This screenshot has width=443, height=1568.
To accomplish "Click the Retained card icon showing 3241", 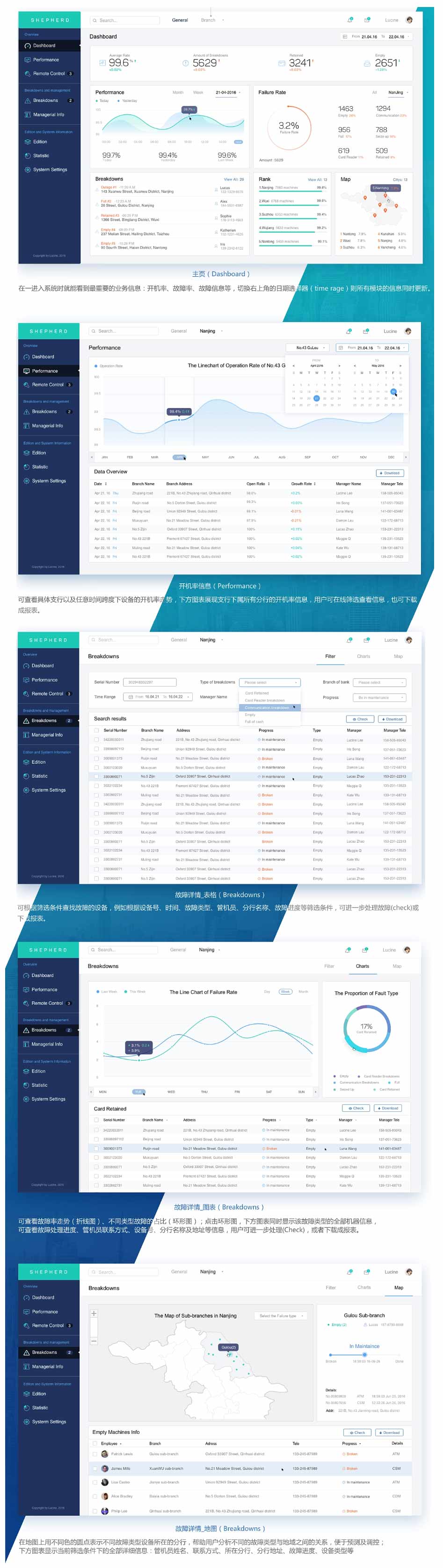I will 282,63.
